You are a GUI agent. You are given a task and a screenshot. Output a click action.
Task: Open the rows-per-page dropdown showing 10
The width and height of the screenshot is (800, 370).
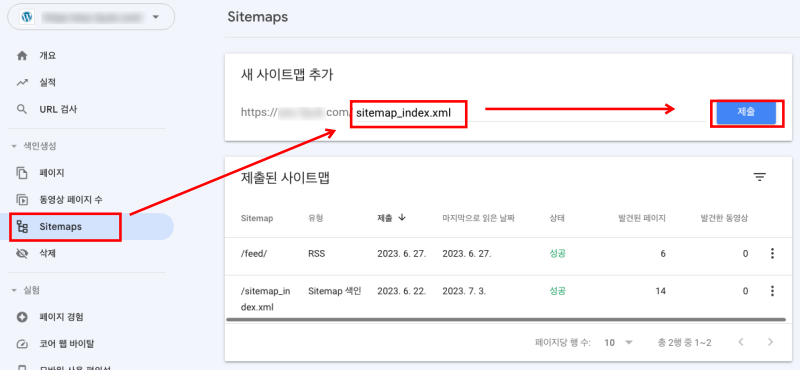click(618, 342)
